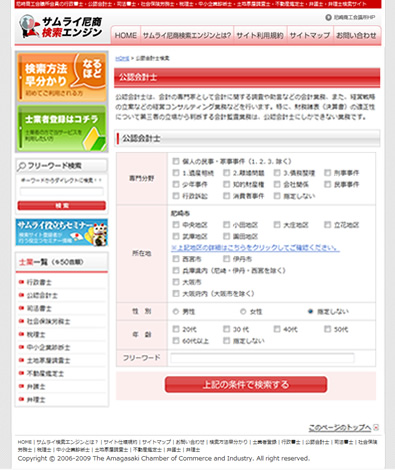Screen dimensions: 395x470
Task: Check the 30代 age checkbox
Action: [227, 329]
